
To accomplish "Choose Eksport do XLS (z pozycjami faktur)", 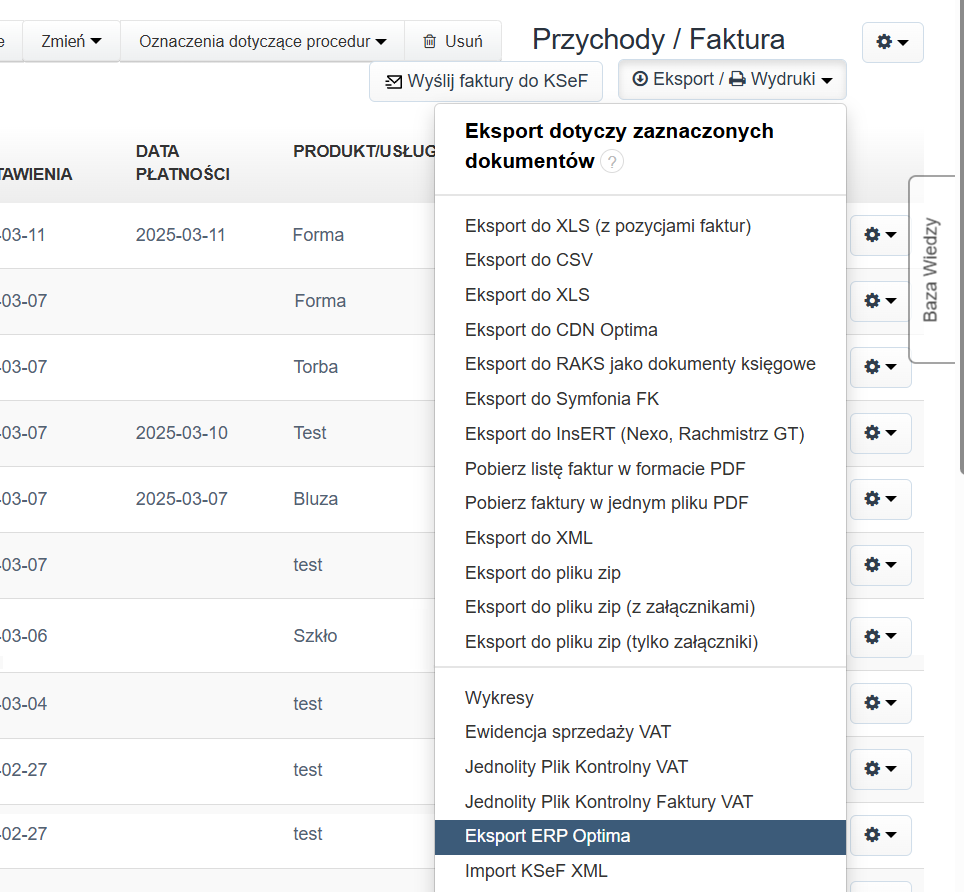I will tap(607, 226).
